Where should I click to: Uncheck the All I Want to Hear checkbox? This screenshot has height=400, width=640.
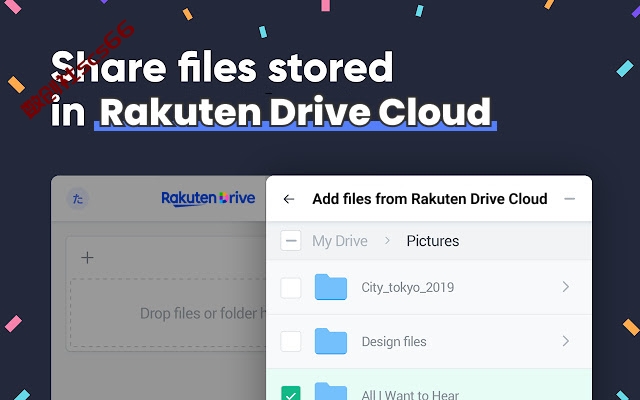[x=291, y=393]
